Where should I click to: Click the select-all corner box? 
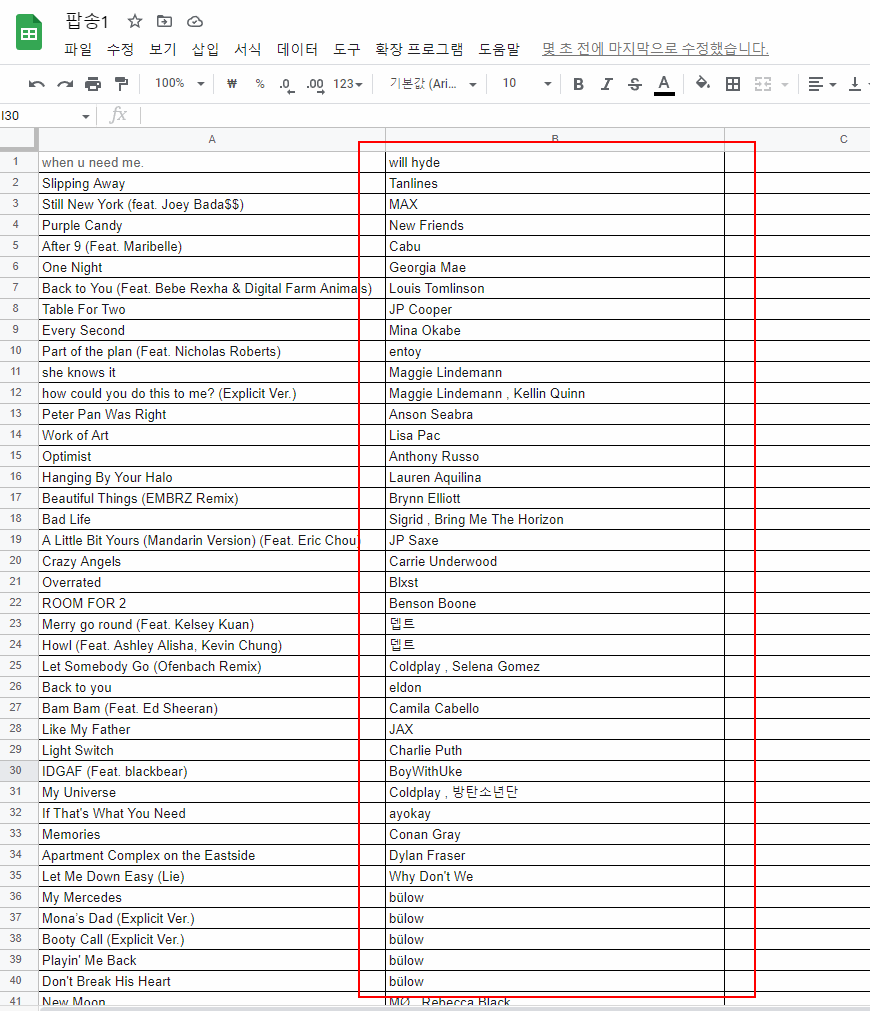click(18, 139)
